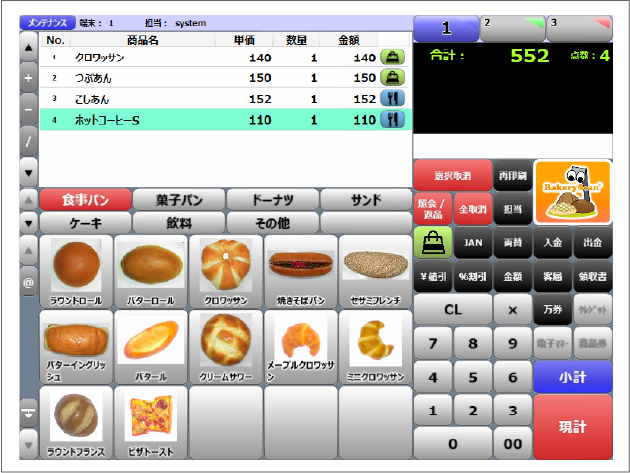Click the blue 小計 subtotal button
The height and width of the screenshot is (473, 630).
[x=573, y=377]
